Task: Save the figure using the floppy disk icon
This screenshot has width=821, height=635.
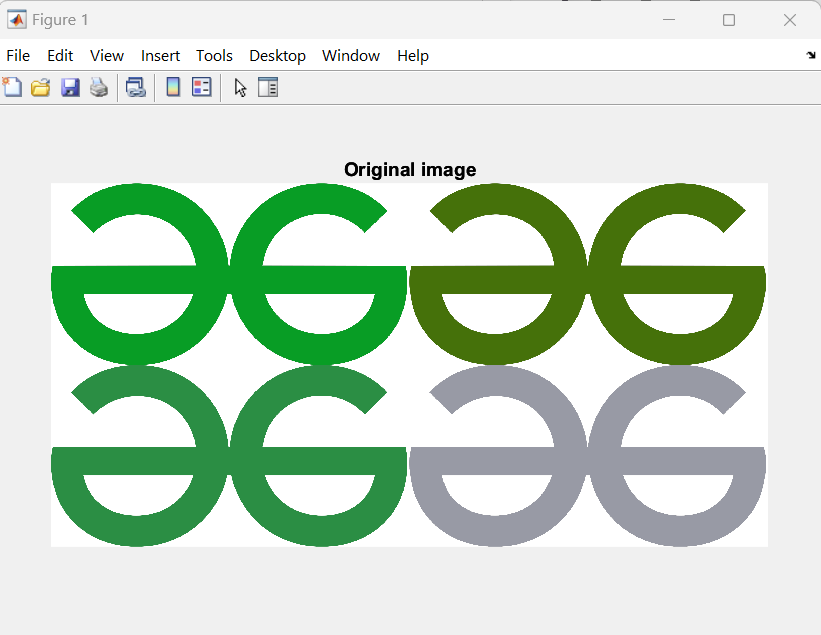Action: [x=70, y=87]
